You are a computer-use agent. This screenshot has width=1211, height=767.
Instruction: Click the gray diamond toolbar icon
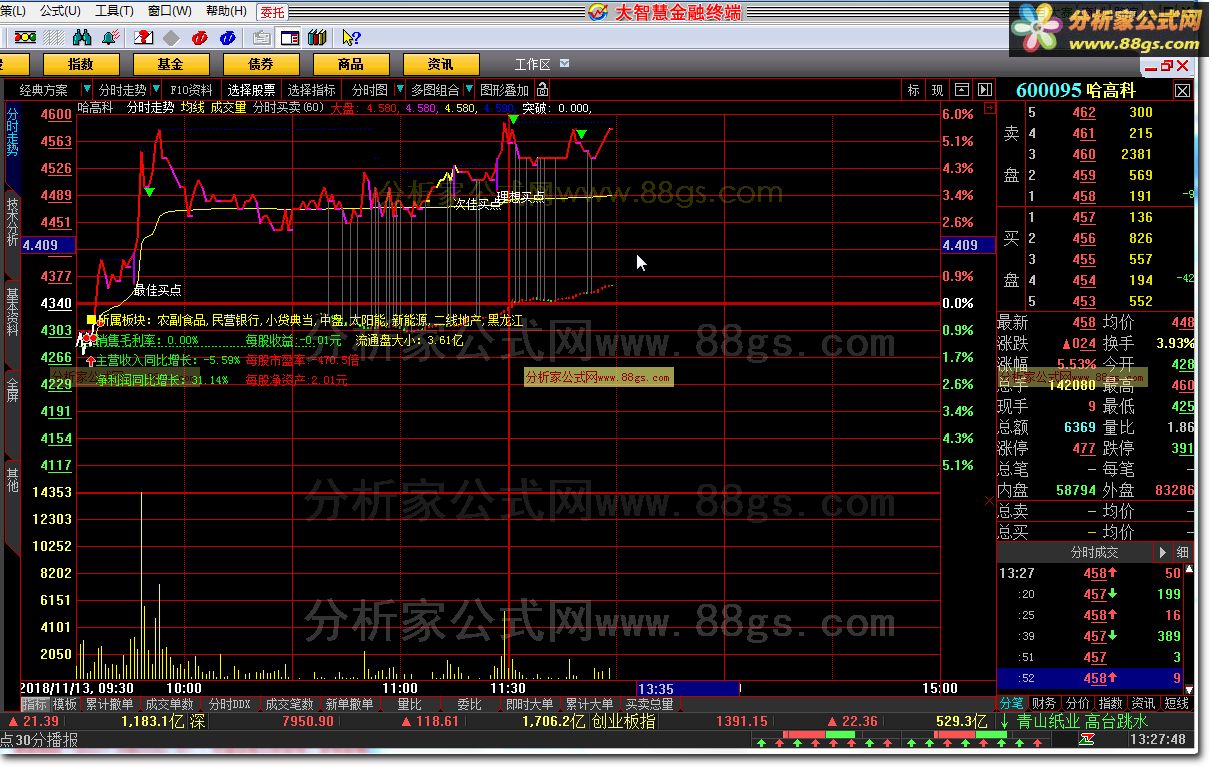[171, 38]
